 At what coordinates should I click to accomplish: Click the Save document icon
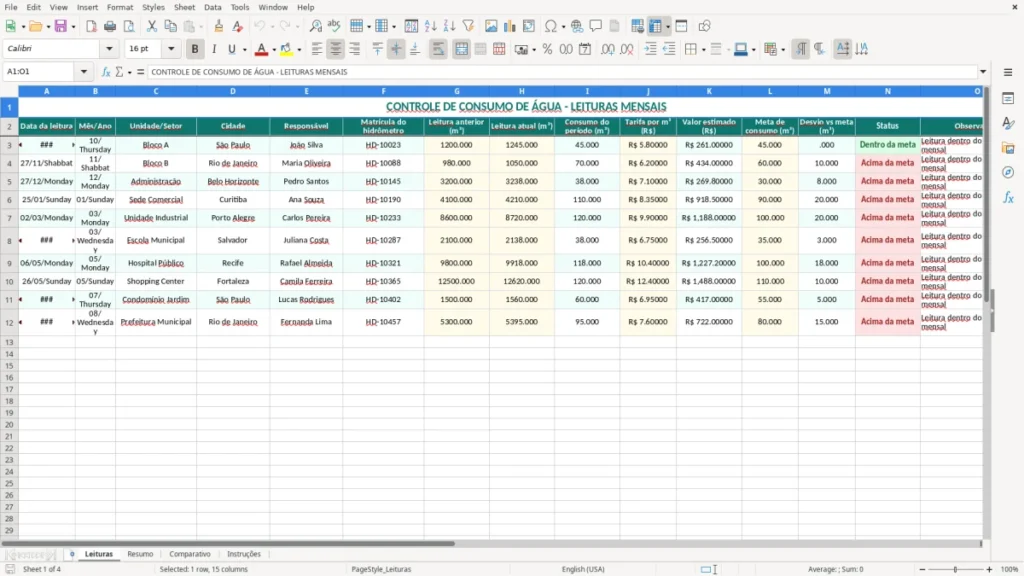(x=61, y=26)
